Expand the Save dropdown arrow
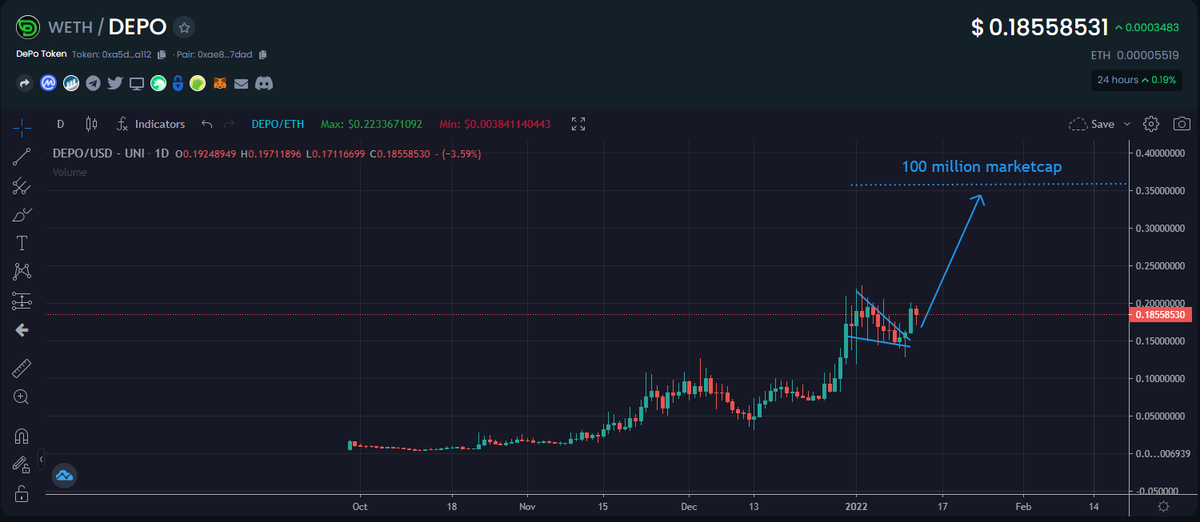The height and width of the screenshot is (522, 1200). tap(1128, 124)
